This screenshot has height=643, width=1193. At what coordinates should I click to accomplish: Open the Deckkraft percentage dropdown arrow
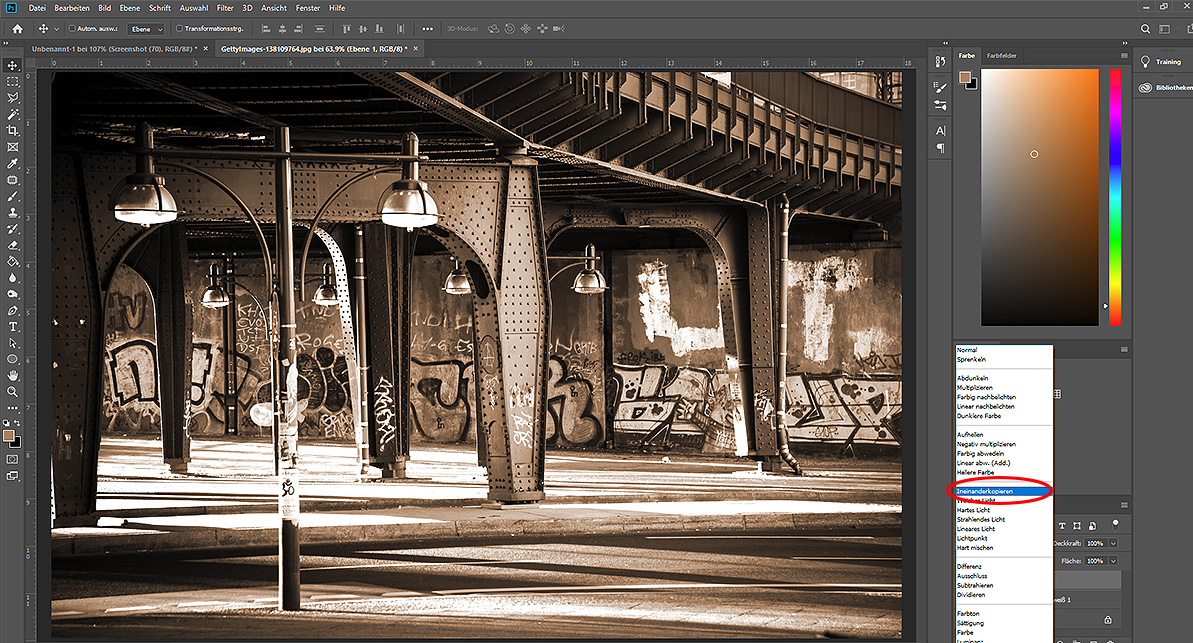tap(1112, 543)
